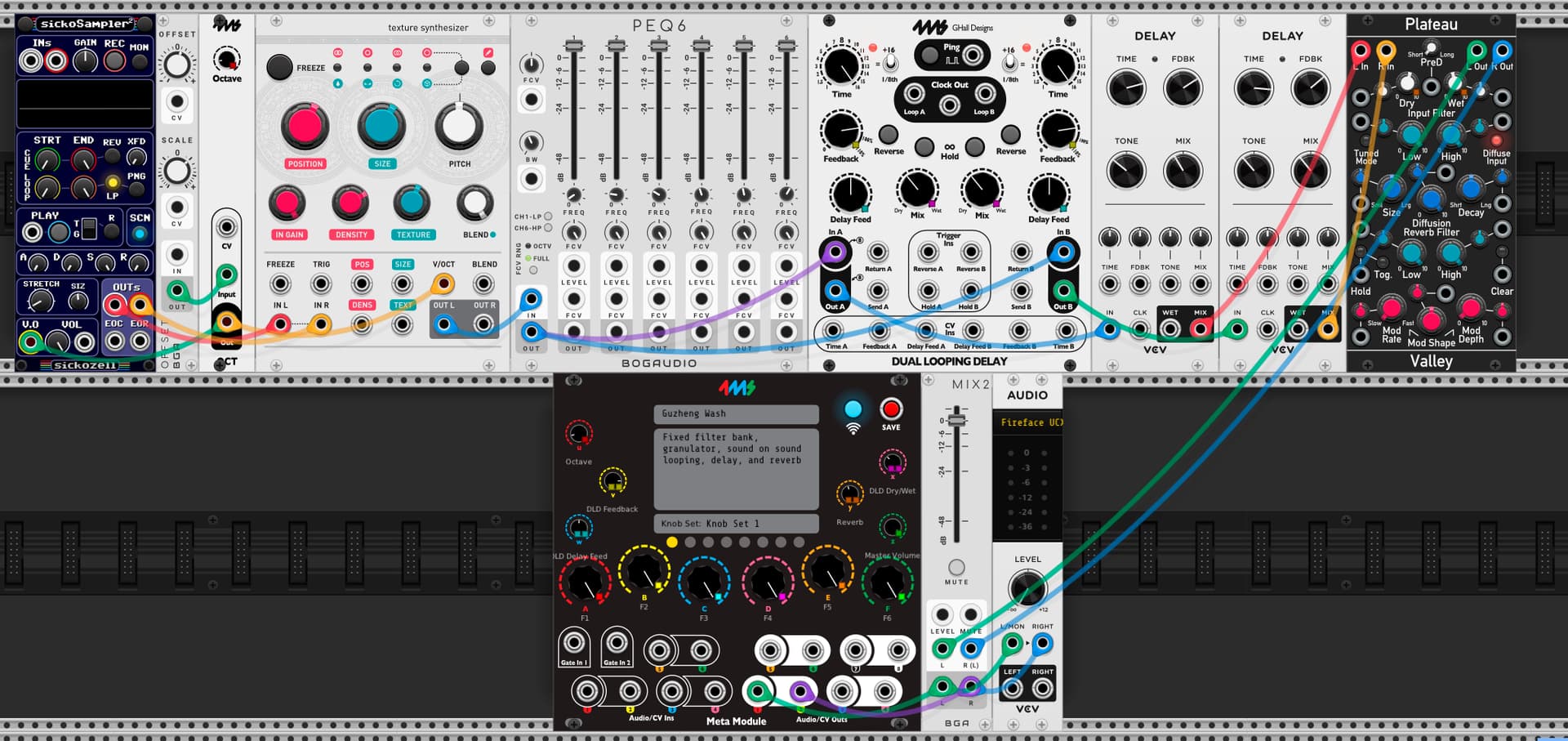
Task: Open the Fireface UCX audio device menu
Action: 1027,422
